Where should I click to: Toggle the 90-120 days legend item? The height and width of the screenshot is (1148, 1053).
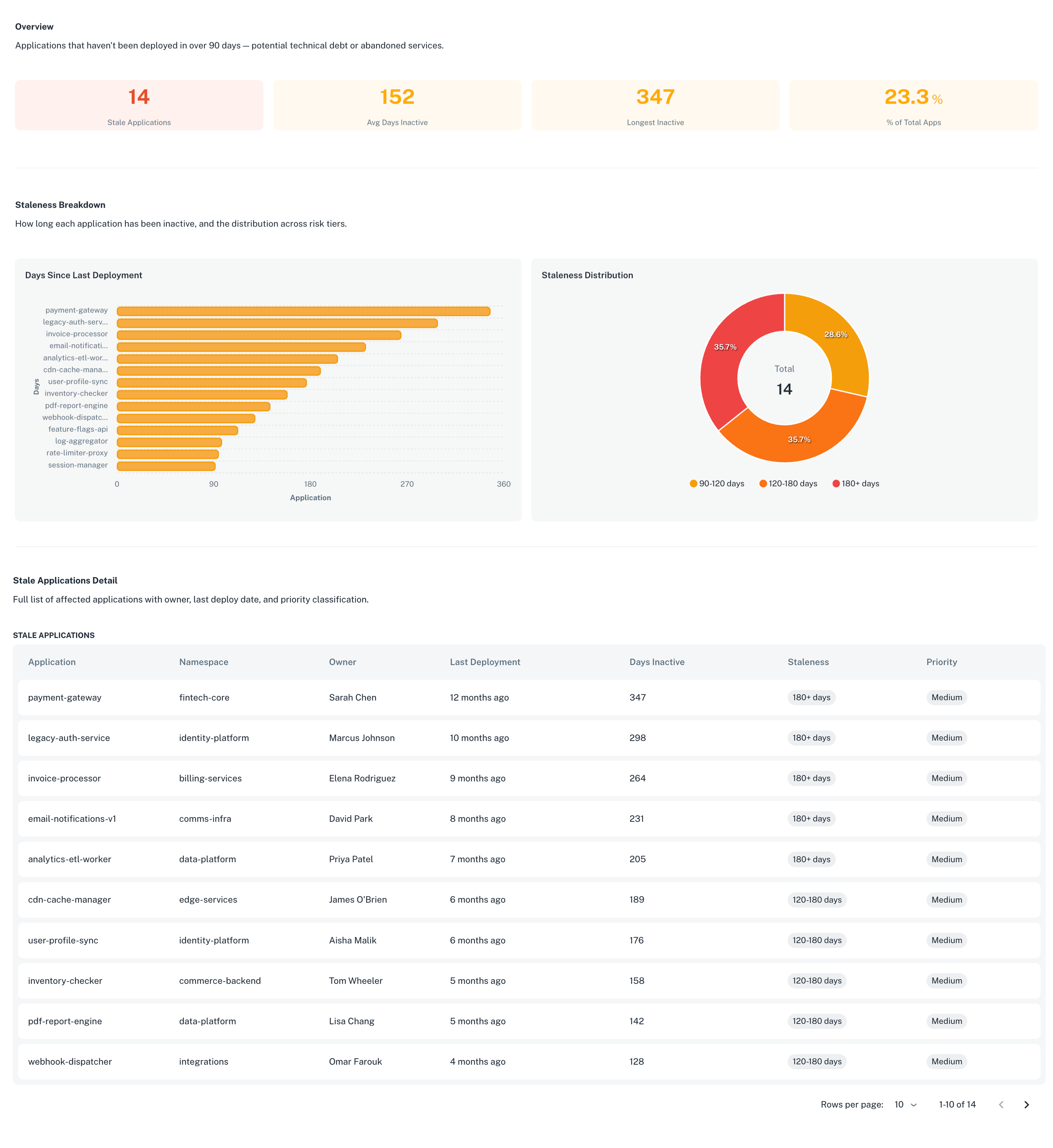717,483
